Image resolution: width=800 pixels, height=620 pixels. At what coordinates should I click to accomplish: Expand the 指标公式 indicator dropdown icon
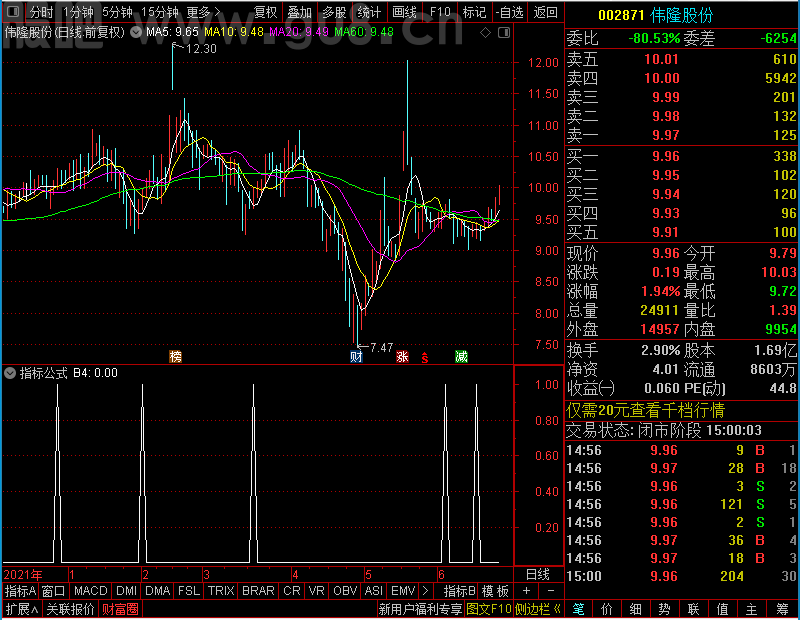pyautogui.click(x=10, y=373)
